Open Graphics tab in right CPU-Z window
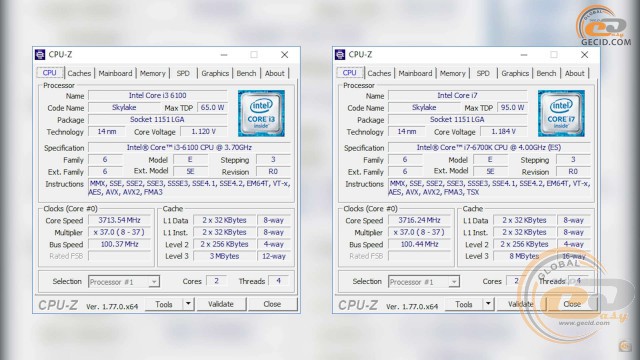 (515, 73)
